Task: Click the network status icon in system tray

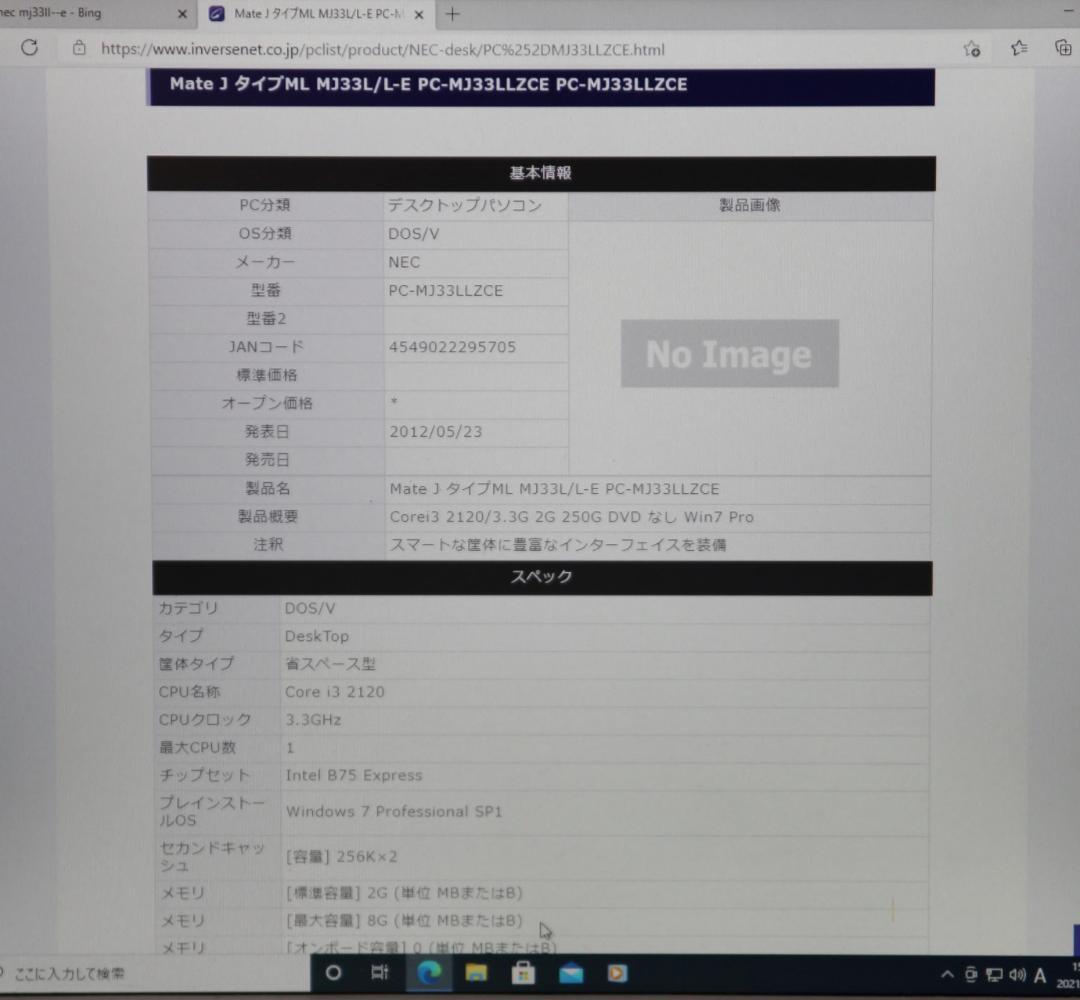Action: click(x=995, y=974)
